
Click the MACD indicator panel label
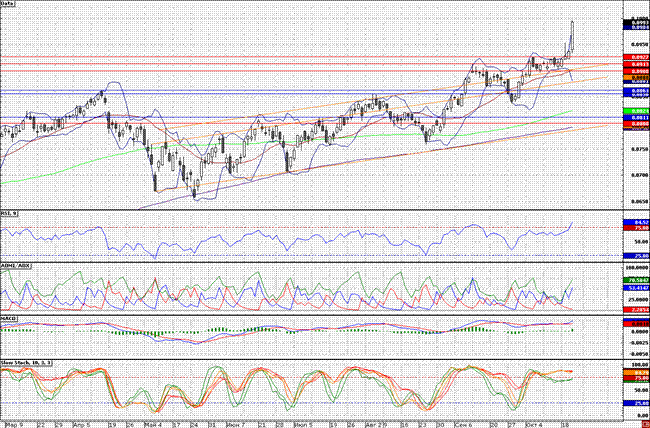11,319
